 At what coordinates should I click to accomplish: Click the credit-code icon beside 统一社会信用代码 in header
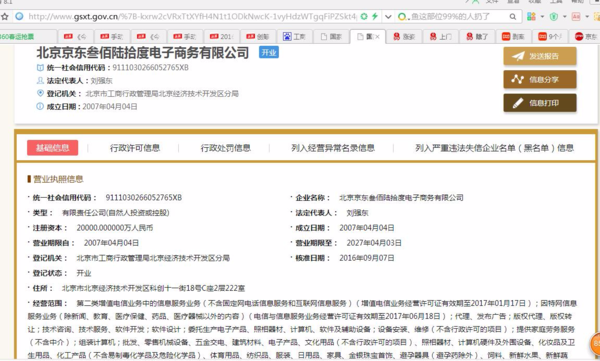pyautogui.click(x=40, y=68)
